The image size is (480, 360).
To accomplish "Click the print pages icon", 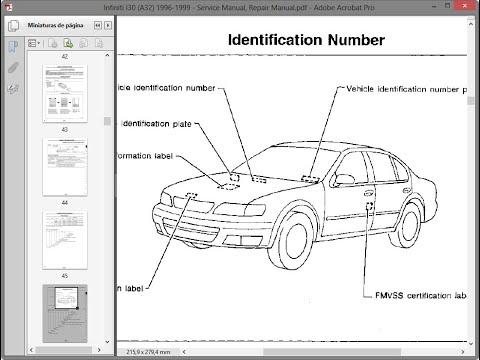I will click(x=99, y=43).
